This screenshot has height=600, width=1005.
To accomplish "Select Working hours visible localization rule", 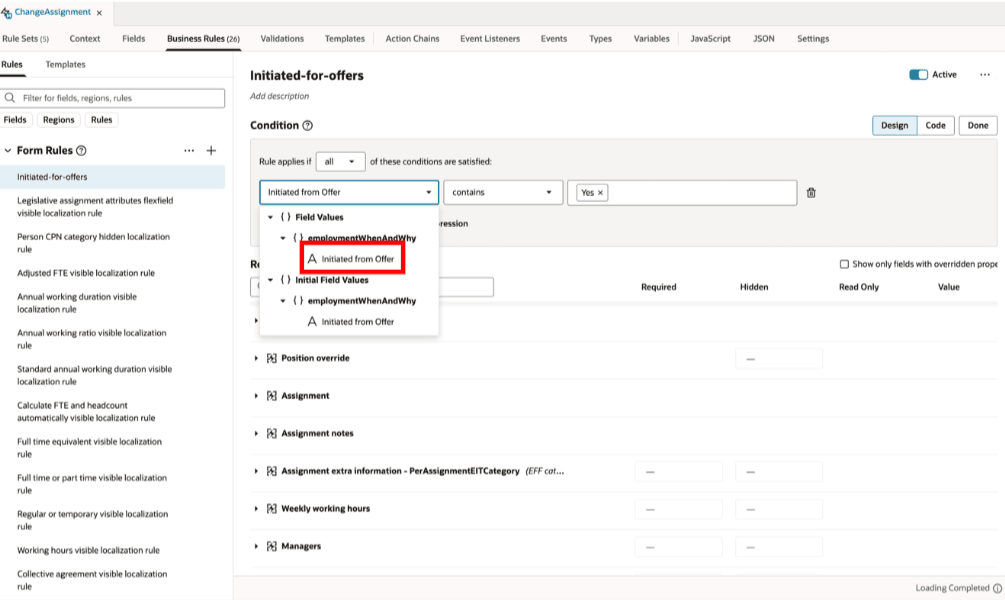I will pyautogui.click(x=88, y=550).
